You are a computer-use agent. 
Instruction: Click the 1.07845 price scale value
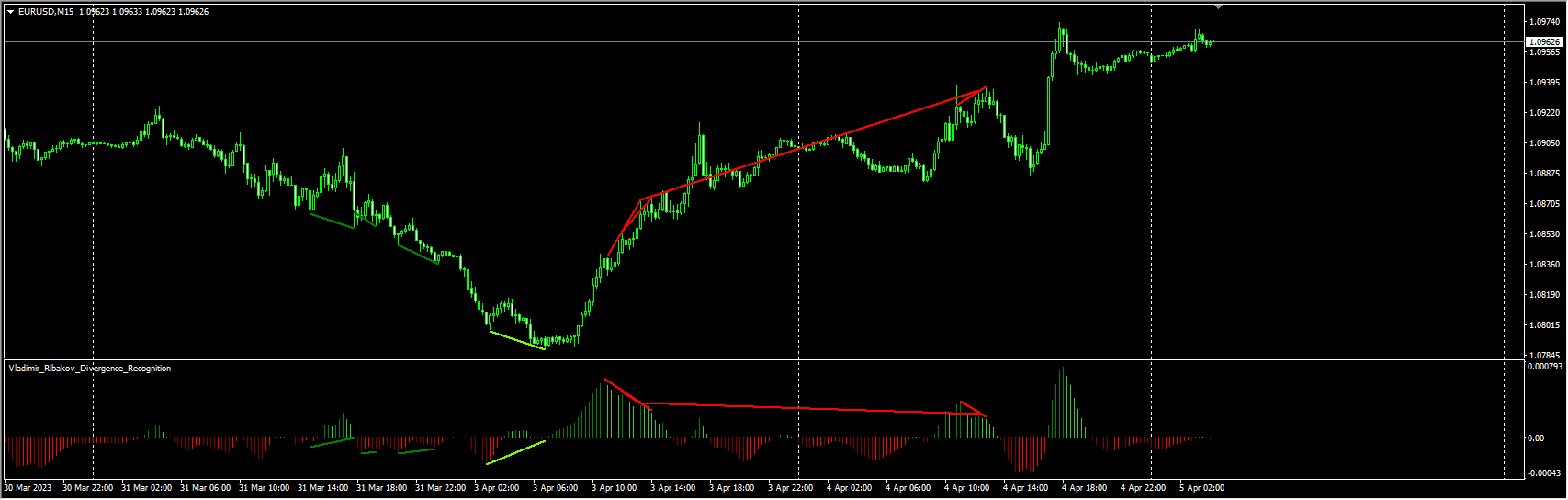pyautogui.click(x=1544, y=356)
